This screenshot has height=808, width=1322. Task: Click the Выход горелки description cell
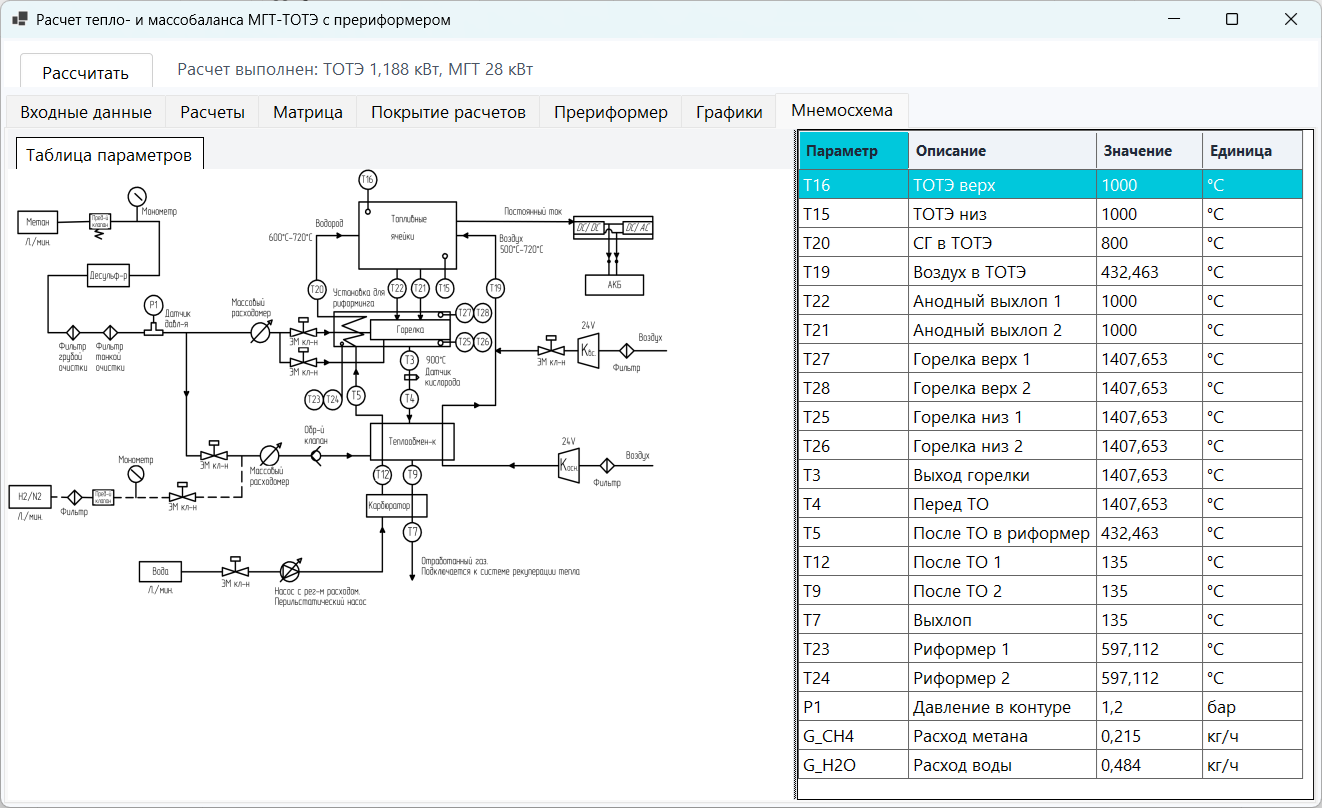point(1002,475)
